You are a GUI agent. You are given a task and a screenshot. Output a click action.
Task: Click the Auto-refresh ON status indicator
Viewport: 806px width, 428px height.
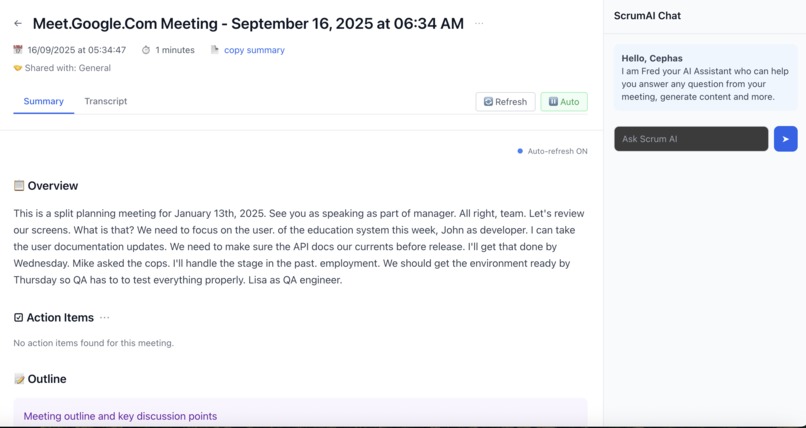[x=553, y=151]
